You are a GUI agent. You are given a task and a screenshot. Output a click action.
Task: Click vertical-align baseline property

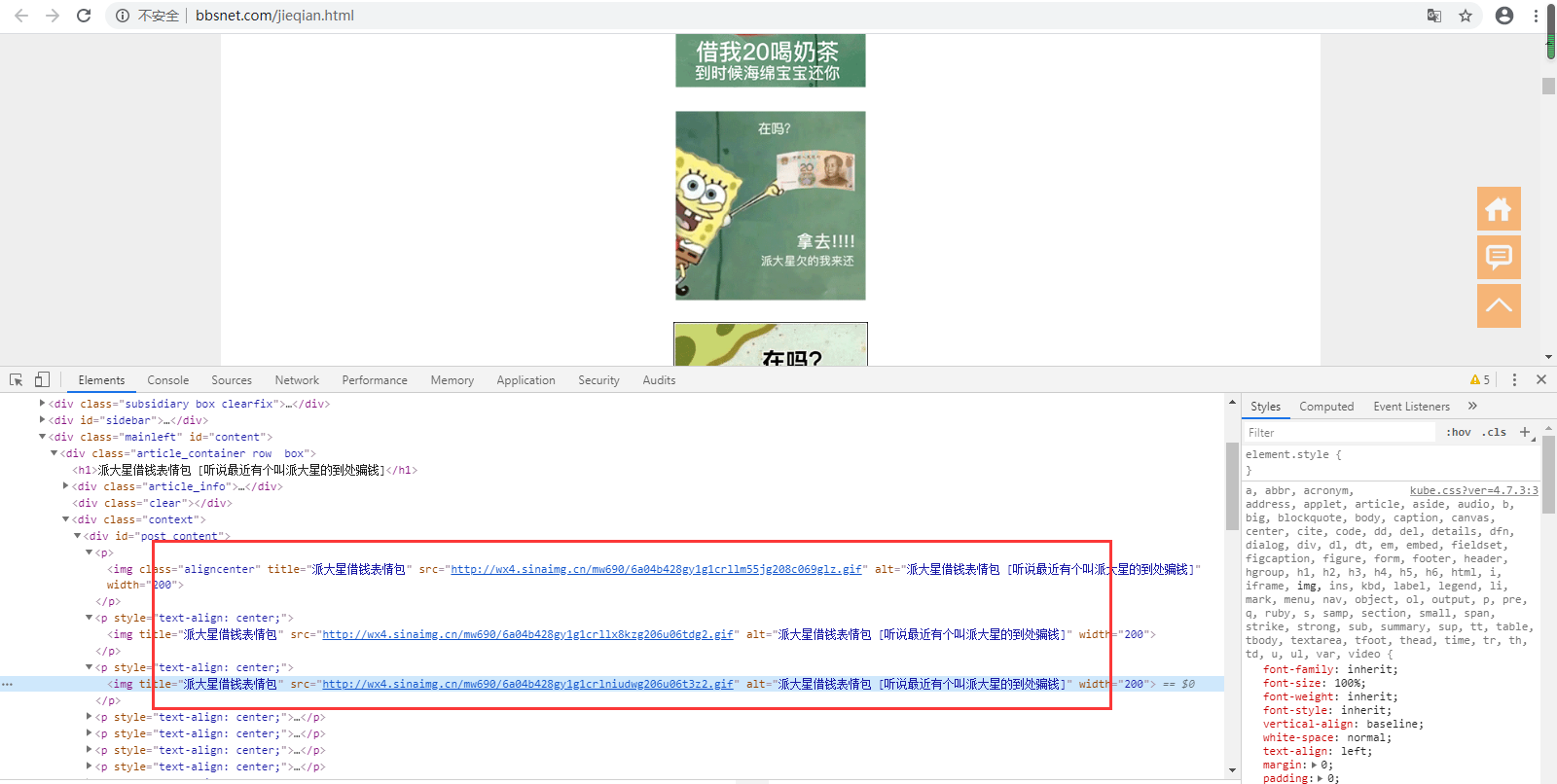click(1343, 724)
